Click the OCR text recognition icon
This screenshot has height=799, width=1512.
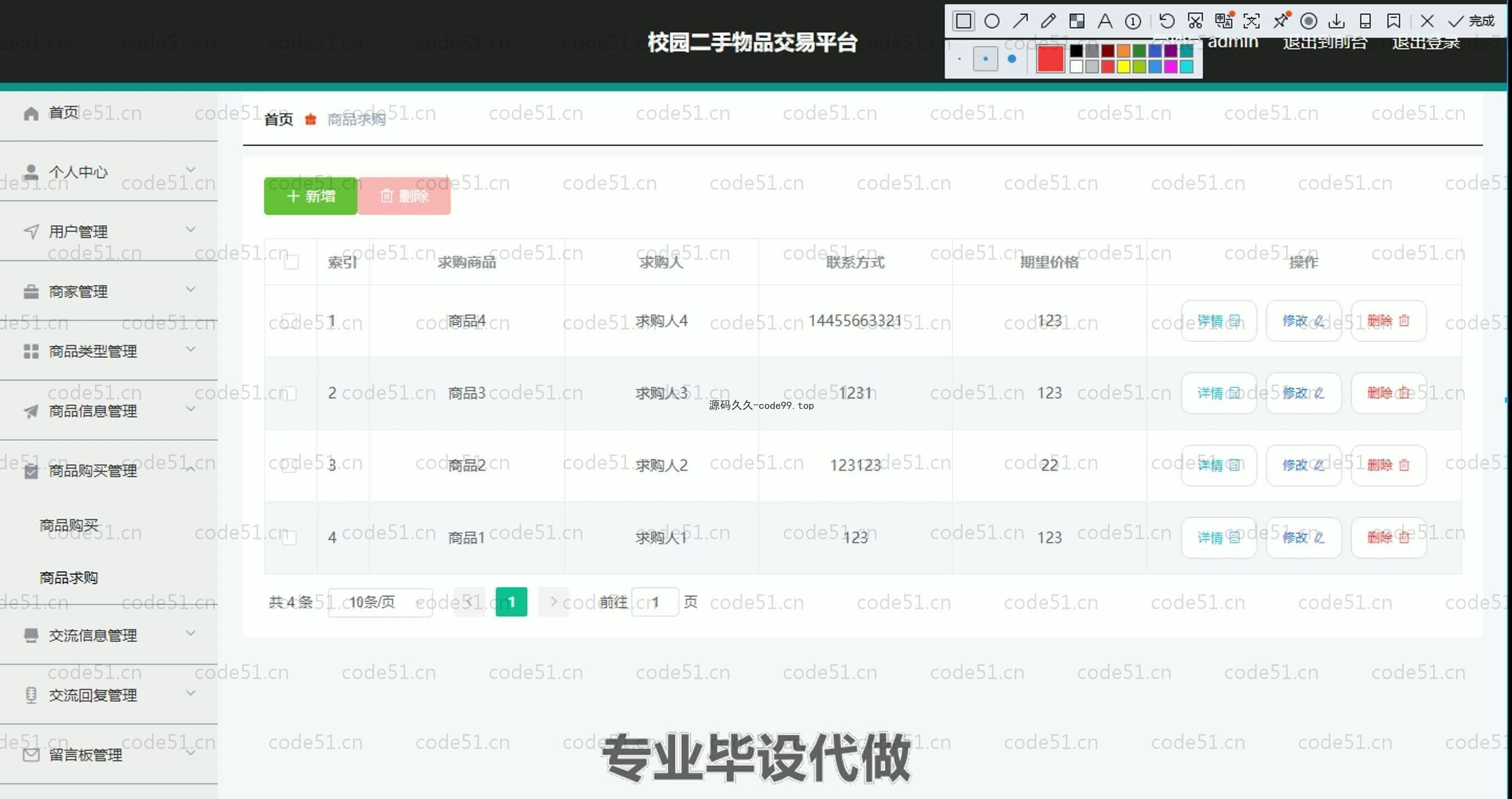click(1251, 21)
